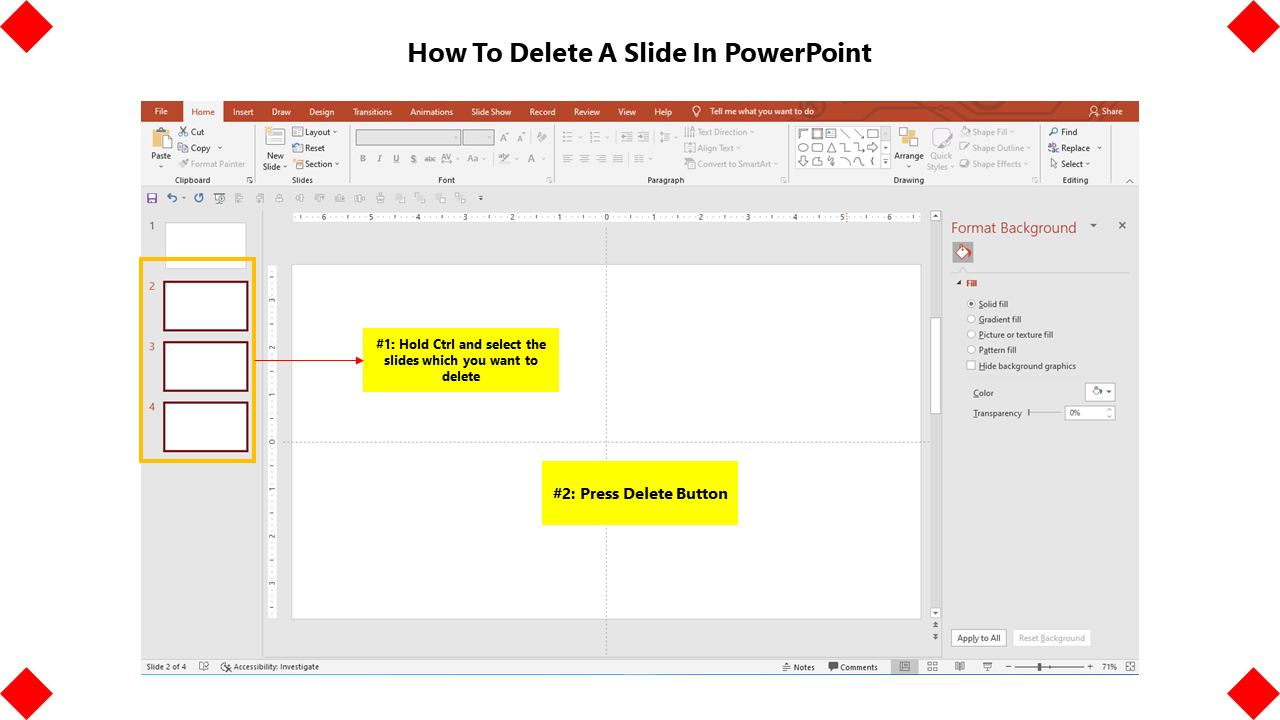Start Slide Show from the status bar icon

988,666
